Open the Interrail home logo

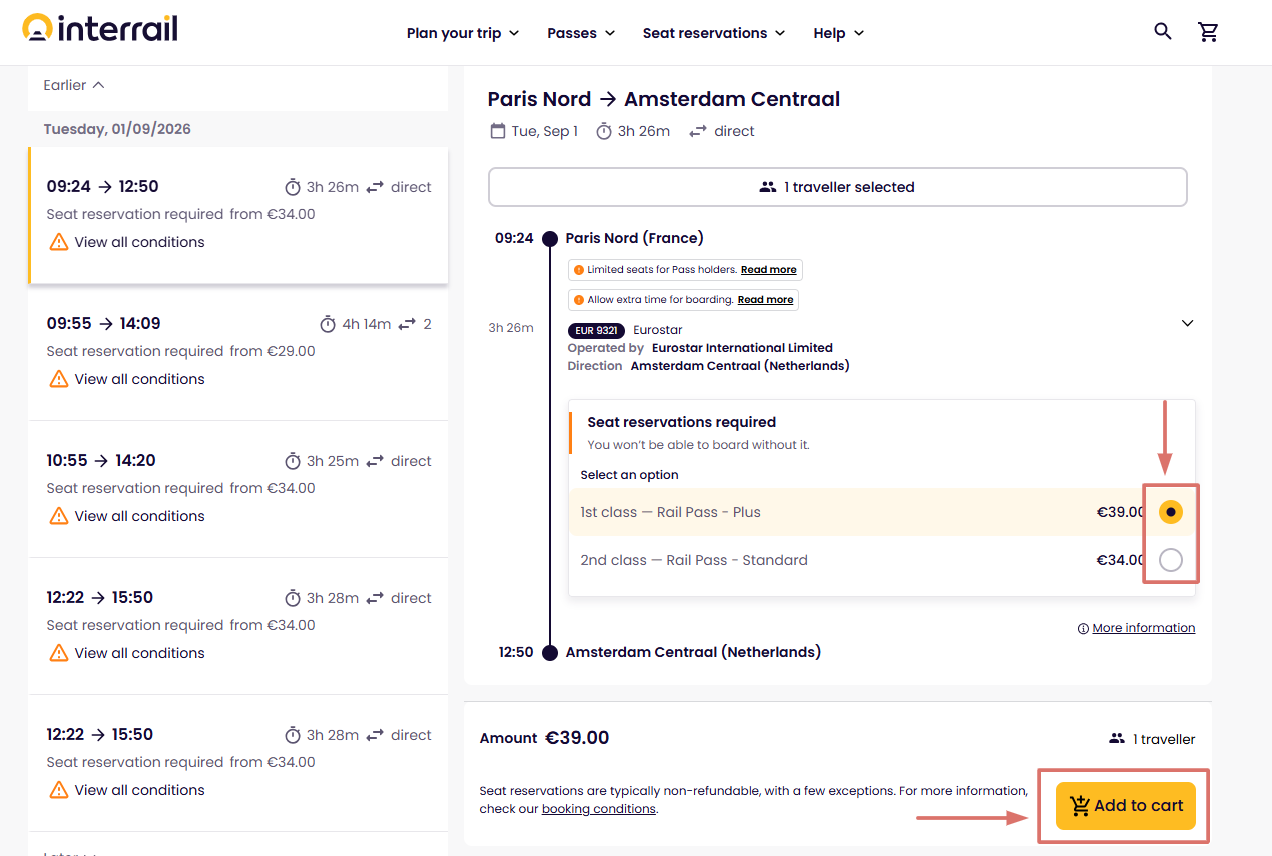tap(100, 29)
